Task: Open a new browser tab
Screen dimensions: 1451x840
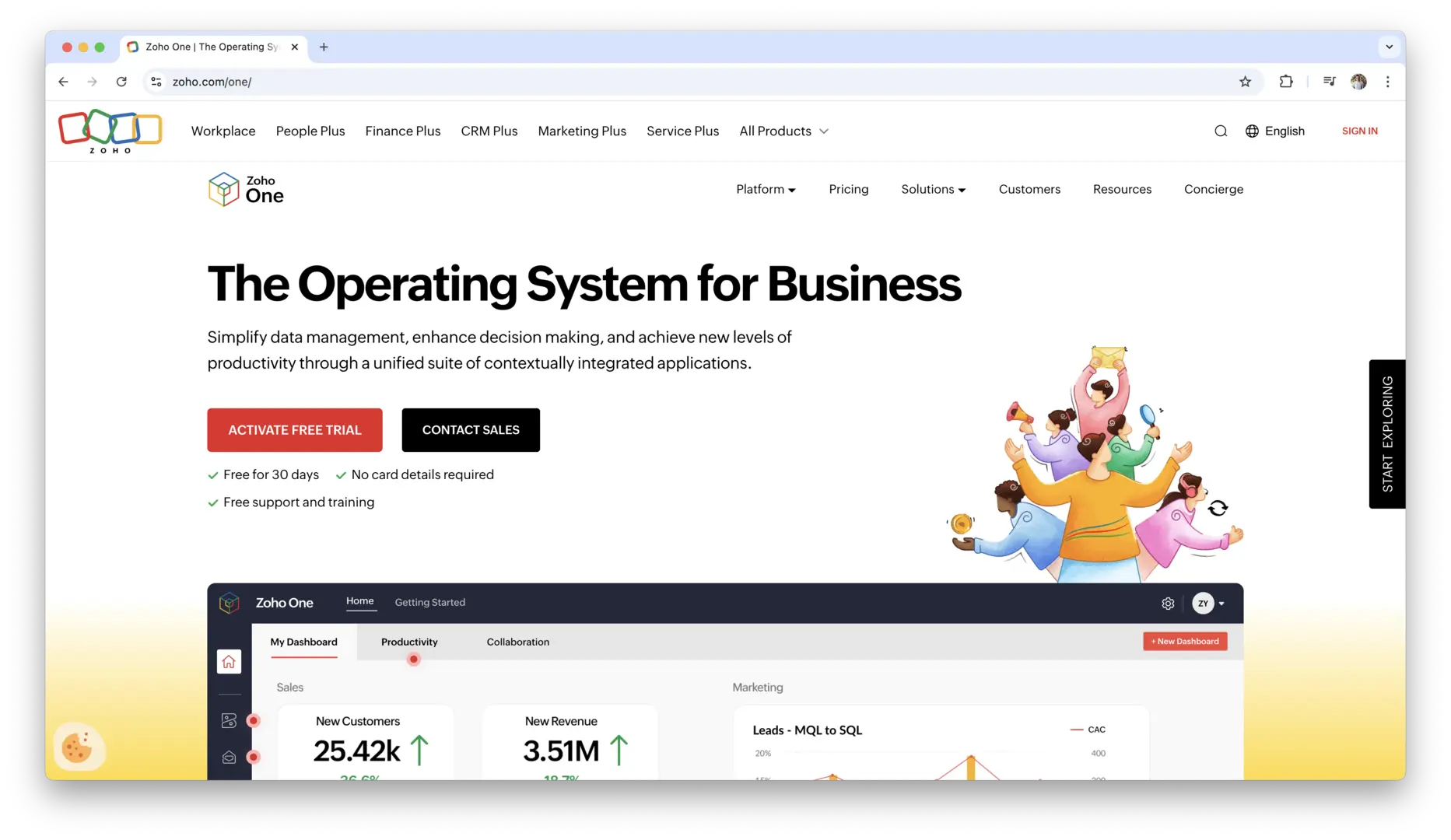Action: (x=324, y=47)
